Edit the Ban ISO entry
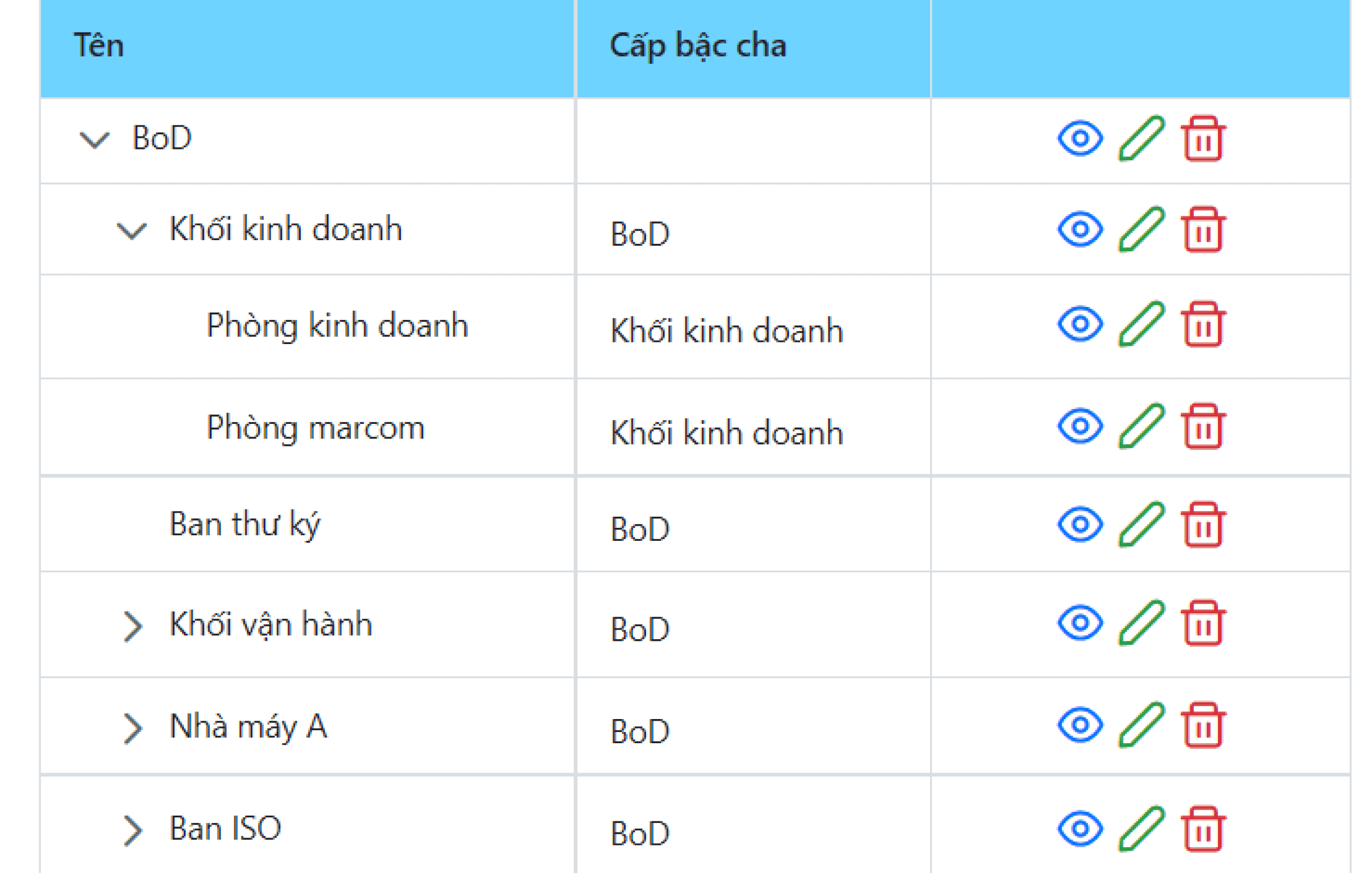The image size is (1372, 886). pyautogui.click(x=1143, y=830)
